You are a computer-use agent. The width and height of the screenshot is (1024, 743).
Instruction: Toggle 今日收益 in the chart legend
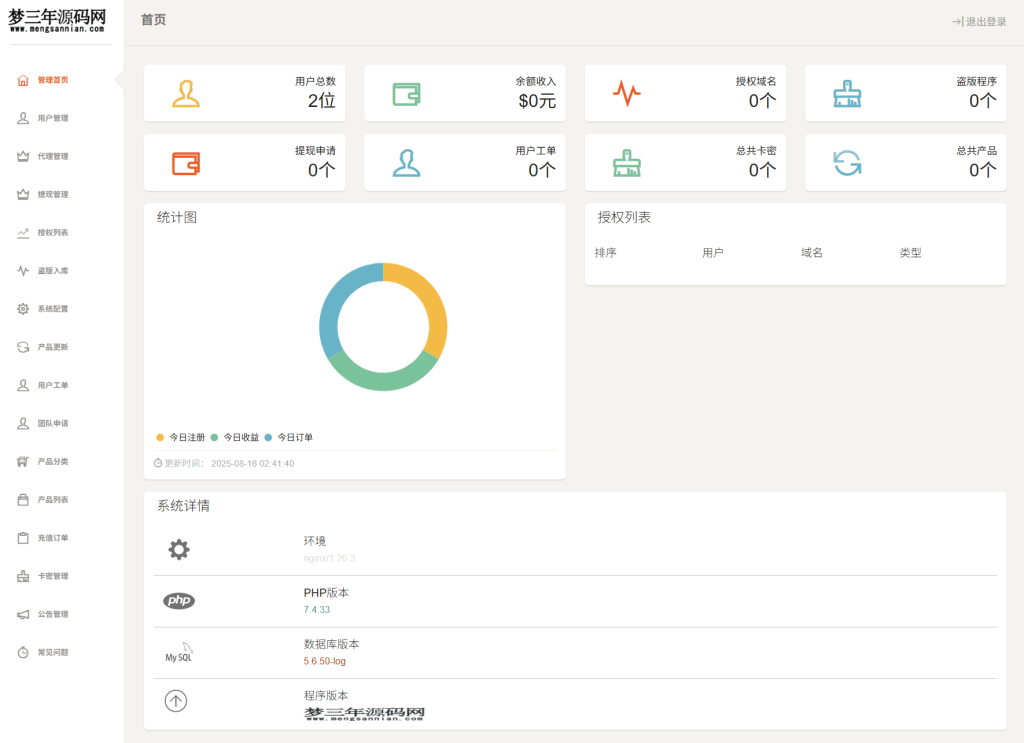pyautogui.click(x=238, y=437)
